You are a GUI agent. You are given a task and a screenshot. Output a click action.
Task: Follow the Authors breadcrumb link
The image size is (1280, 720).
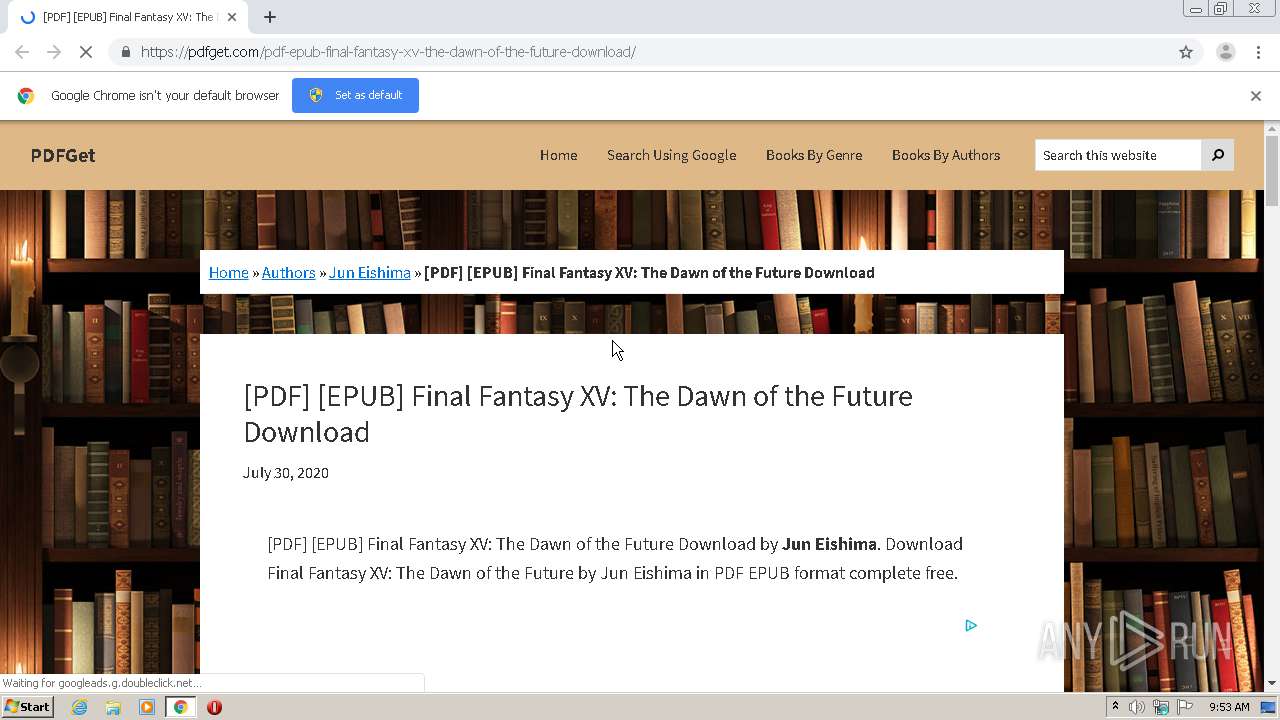(288, 272)
